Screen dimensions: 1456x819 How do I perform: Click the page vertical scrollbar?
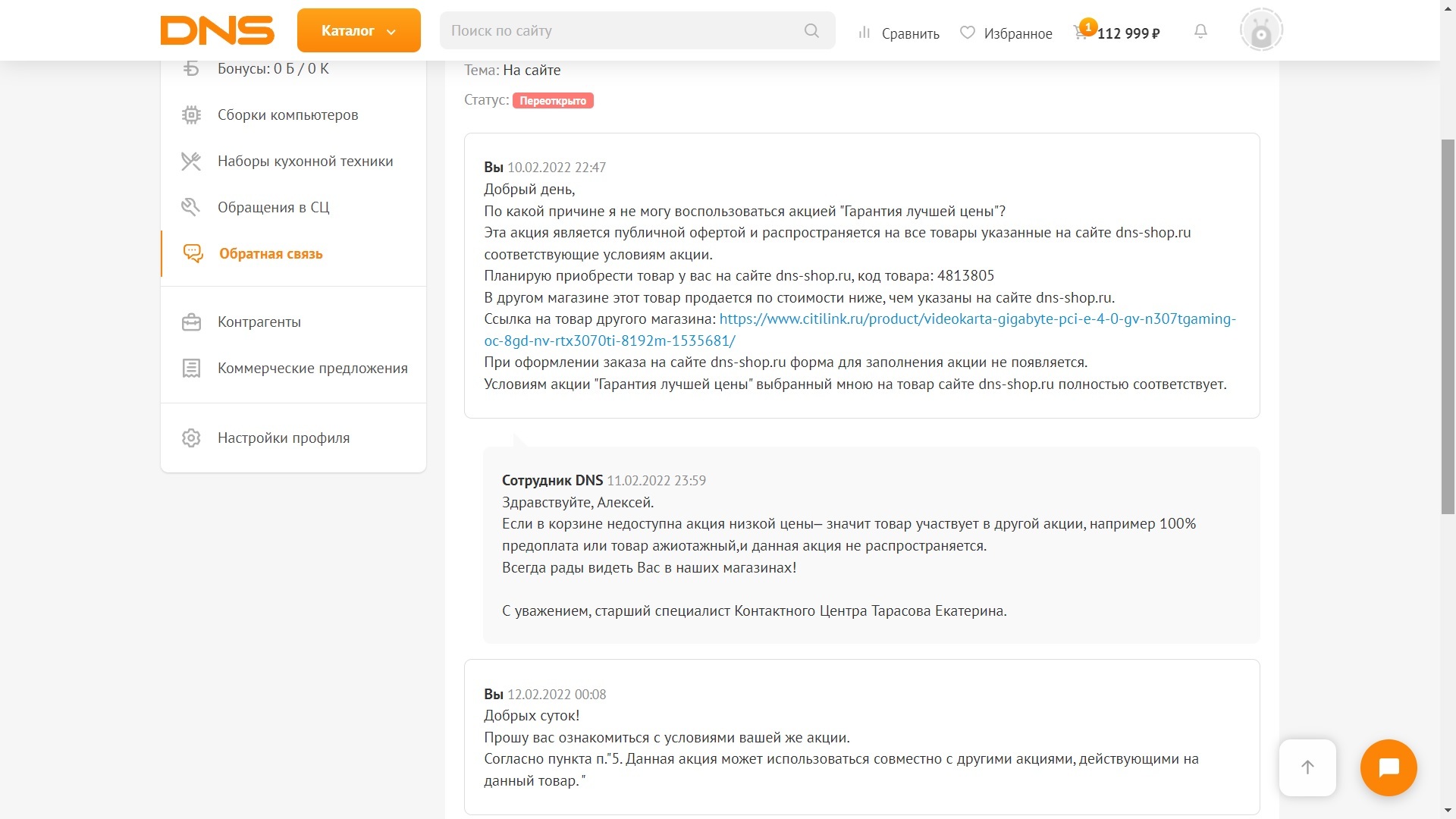click(1448, 326)
